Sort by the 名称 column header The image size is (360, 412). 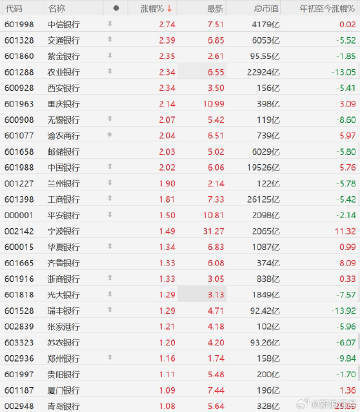click(57, 9)
